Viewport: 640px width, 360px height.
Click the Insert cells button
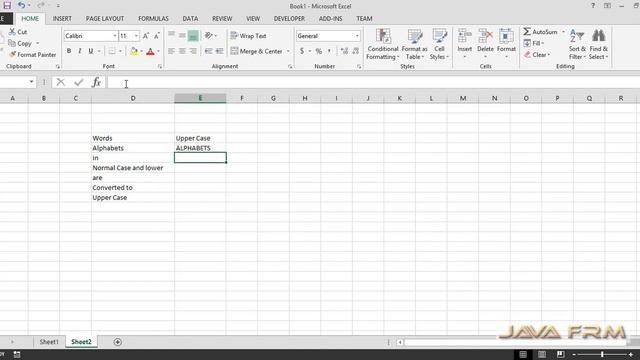(464, 44)
